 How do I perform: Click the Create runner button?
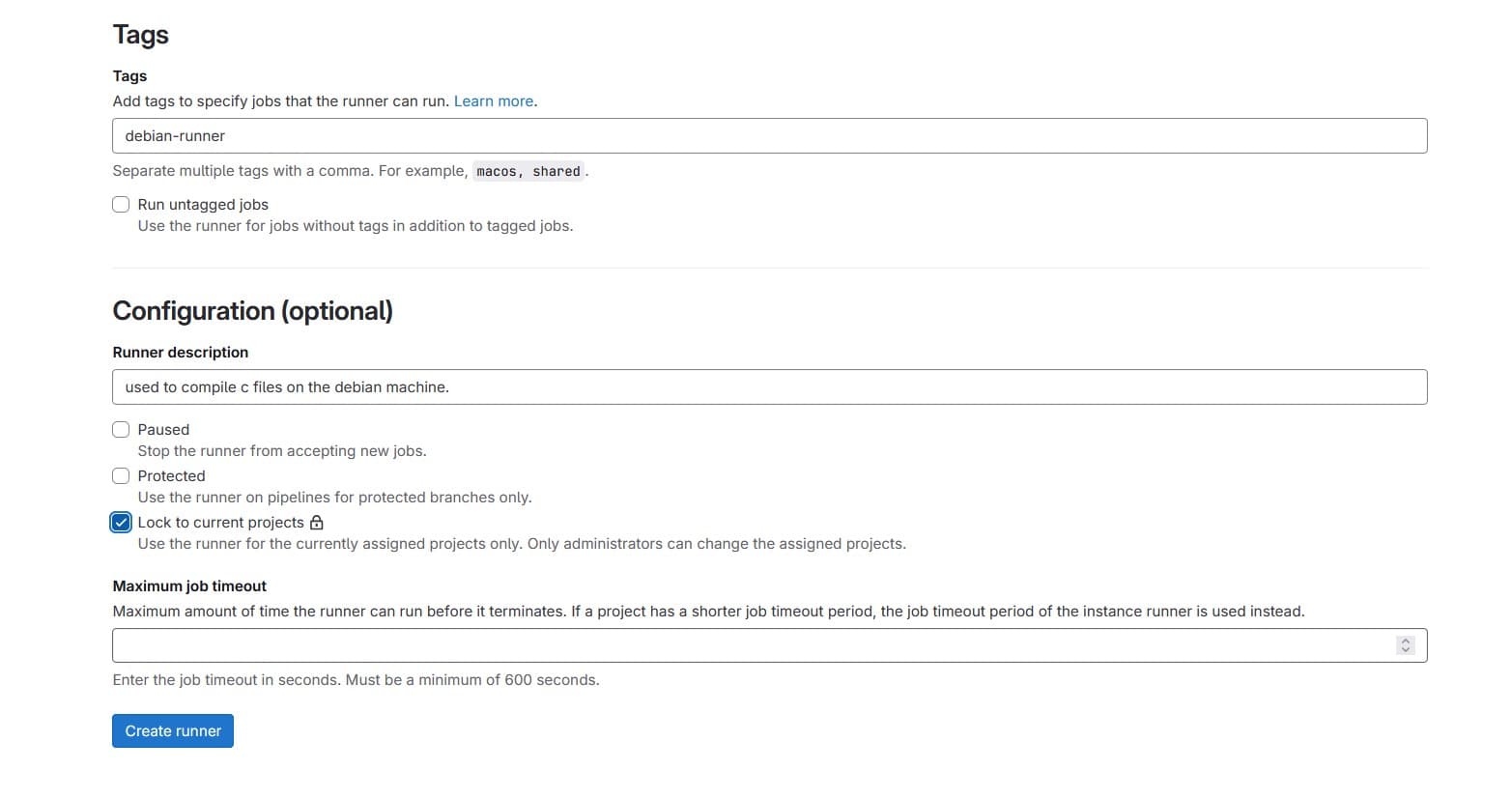[173, 731]
